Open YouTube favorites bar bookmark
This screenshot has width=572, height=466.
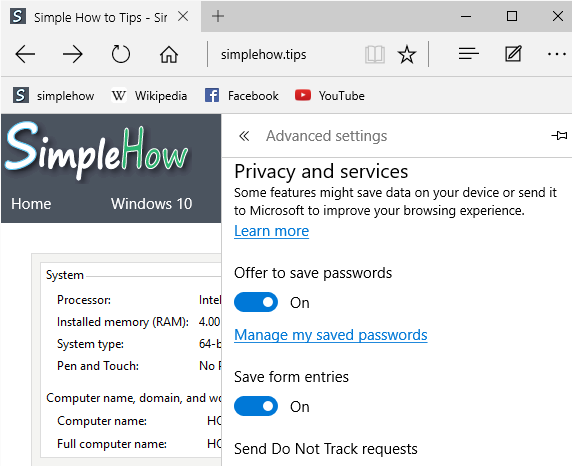pyautogui.click(x=330, y=96)
